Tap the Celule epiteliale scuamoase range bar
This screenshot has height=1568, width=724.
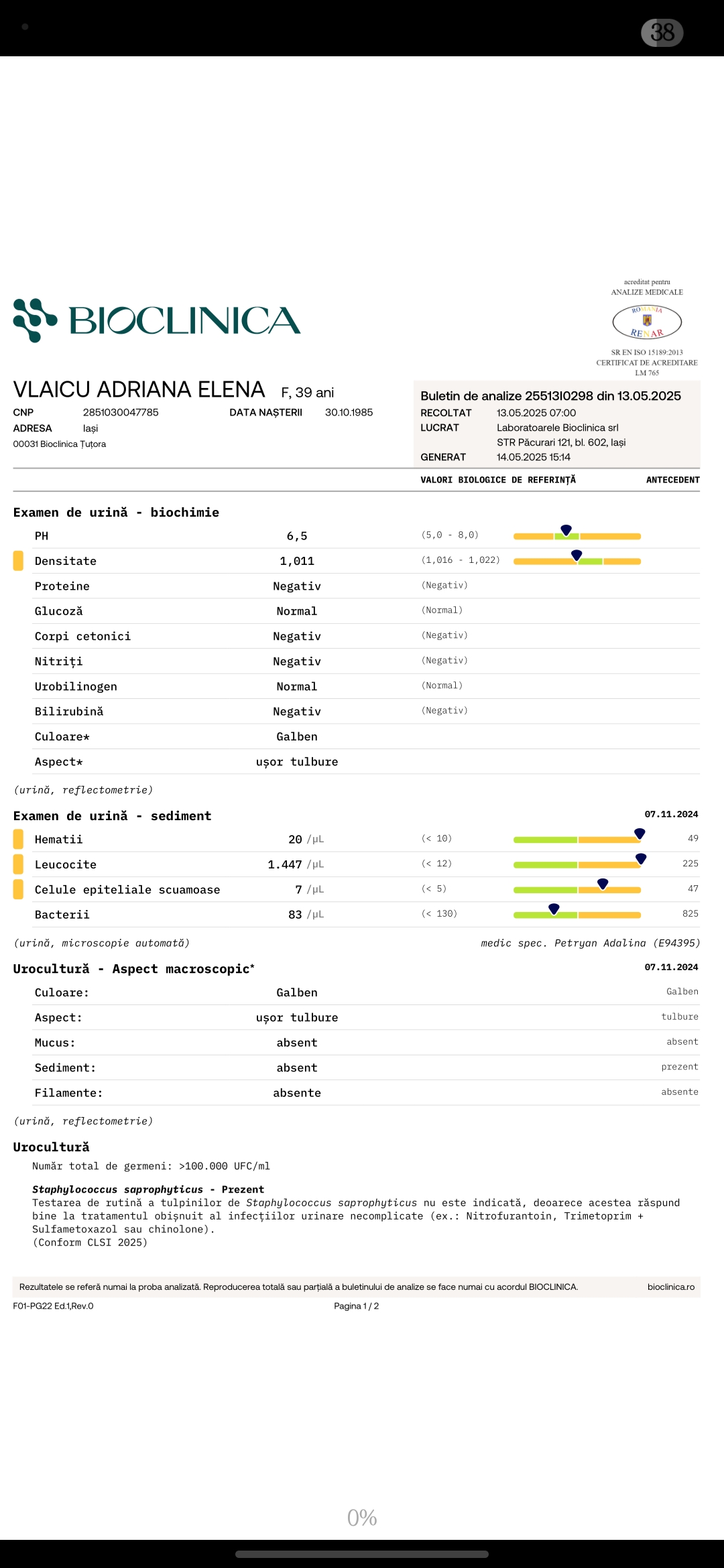pos(577,889)
